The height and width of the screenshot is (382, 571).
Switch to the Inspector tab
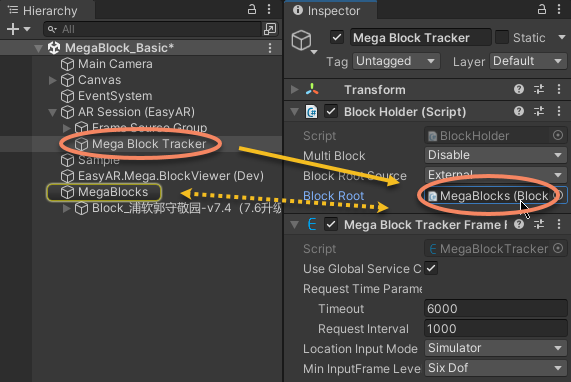(x=330, y=11)
